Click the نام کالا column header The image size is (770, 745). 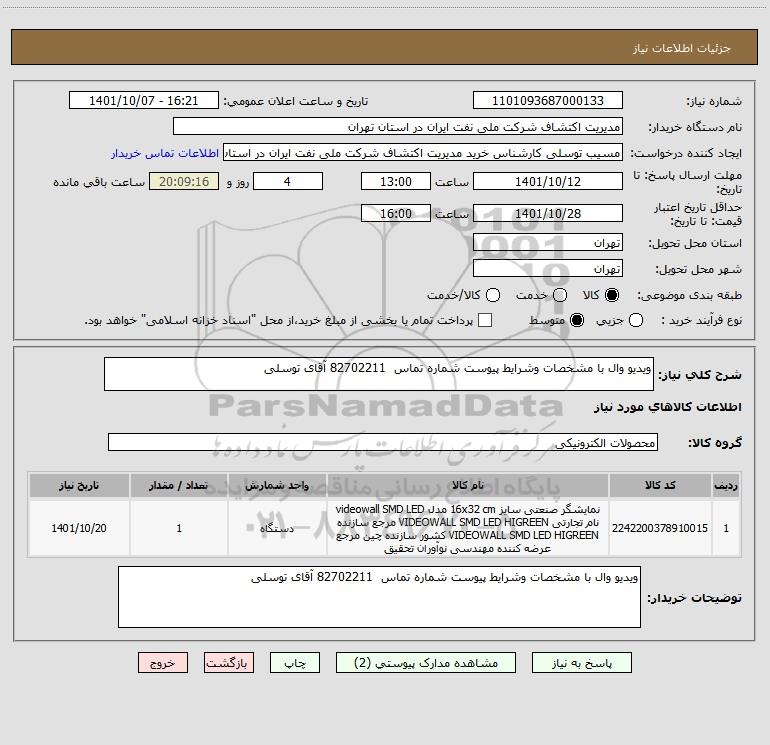click(x=468, y=485)
